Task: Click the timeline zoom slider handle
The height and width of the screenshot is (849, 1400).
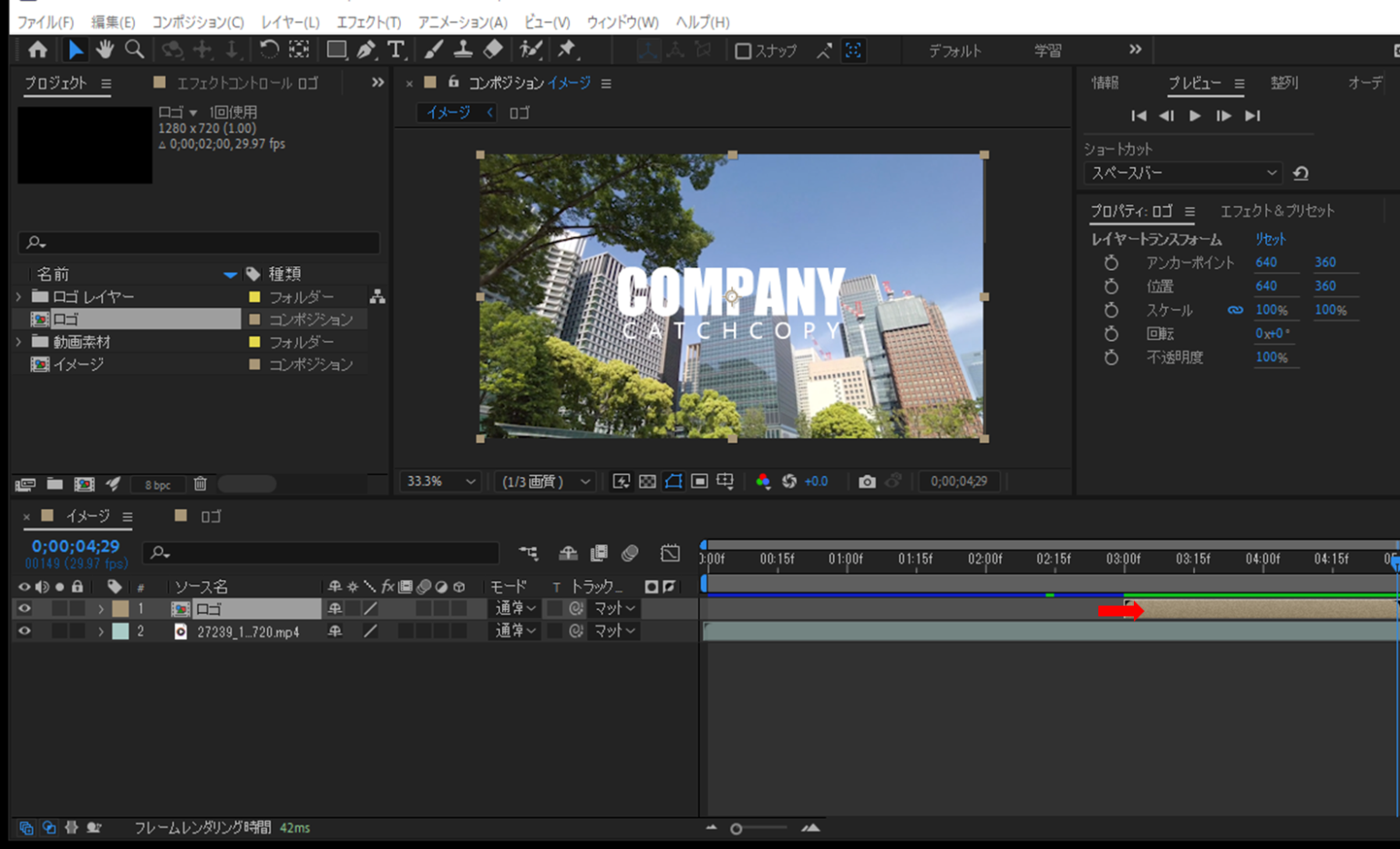Action: [x=736, y=829]
